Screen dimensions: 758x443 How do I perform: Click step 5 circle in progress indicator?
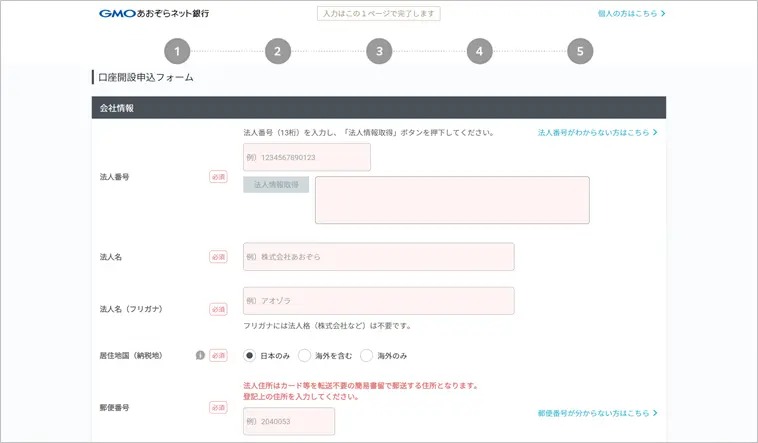580,52
